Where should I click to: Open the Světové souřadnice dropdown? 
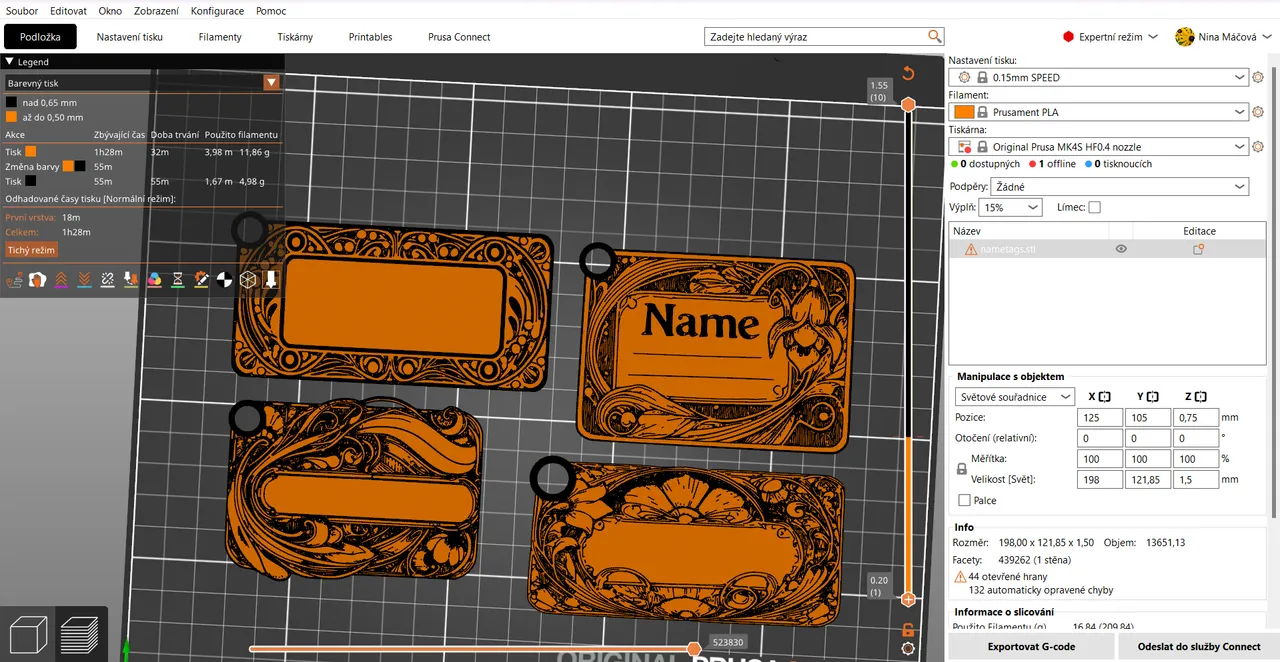tap(1014, 396)
